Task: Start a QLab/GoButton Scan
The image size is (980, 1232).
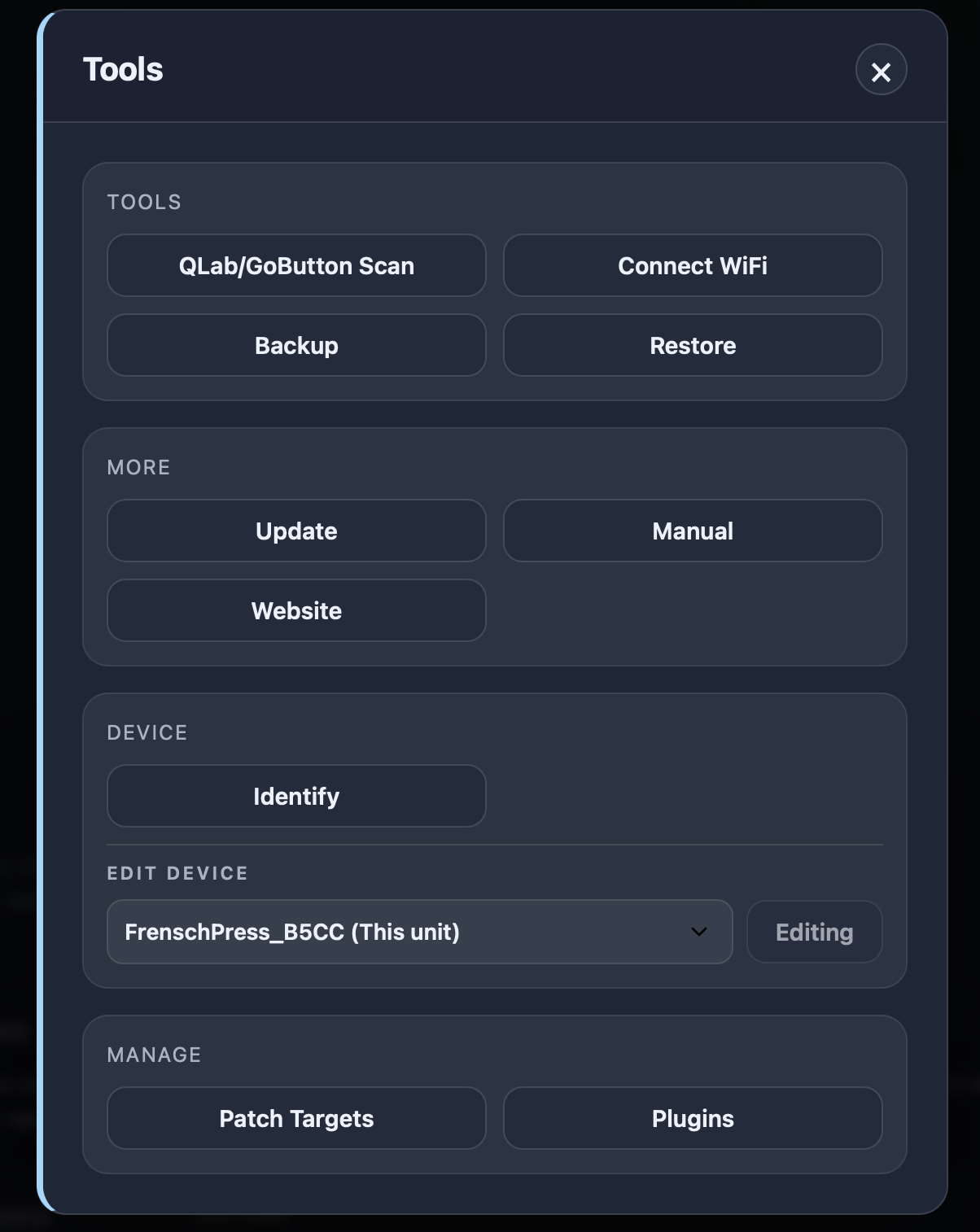Action: [296, 265]
